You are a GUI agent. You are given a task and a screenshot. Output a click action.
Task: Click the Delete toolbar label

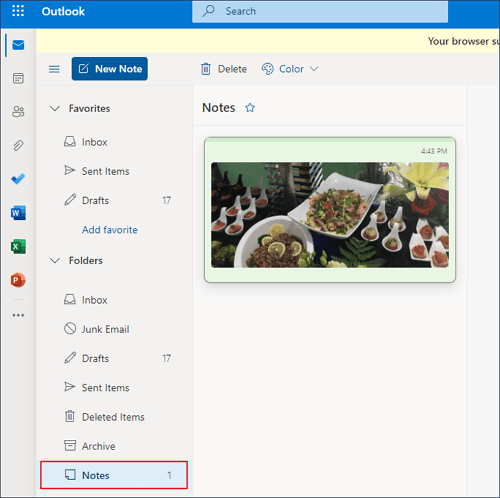(x=232, y=69)
